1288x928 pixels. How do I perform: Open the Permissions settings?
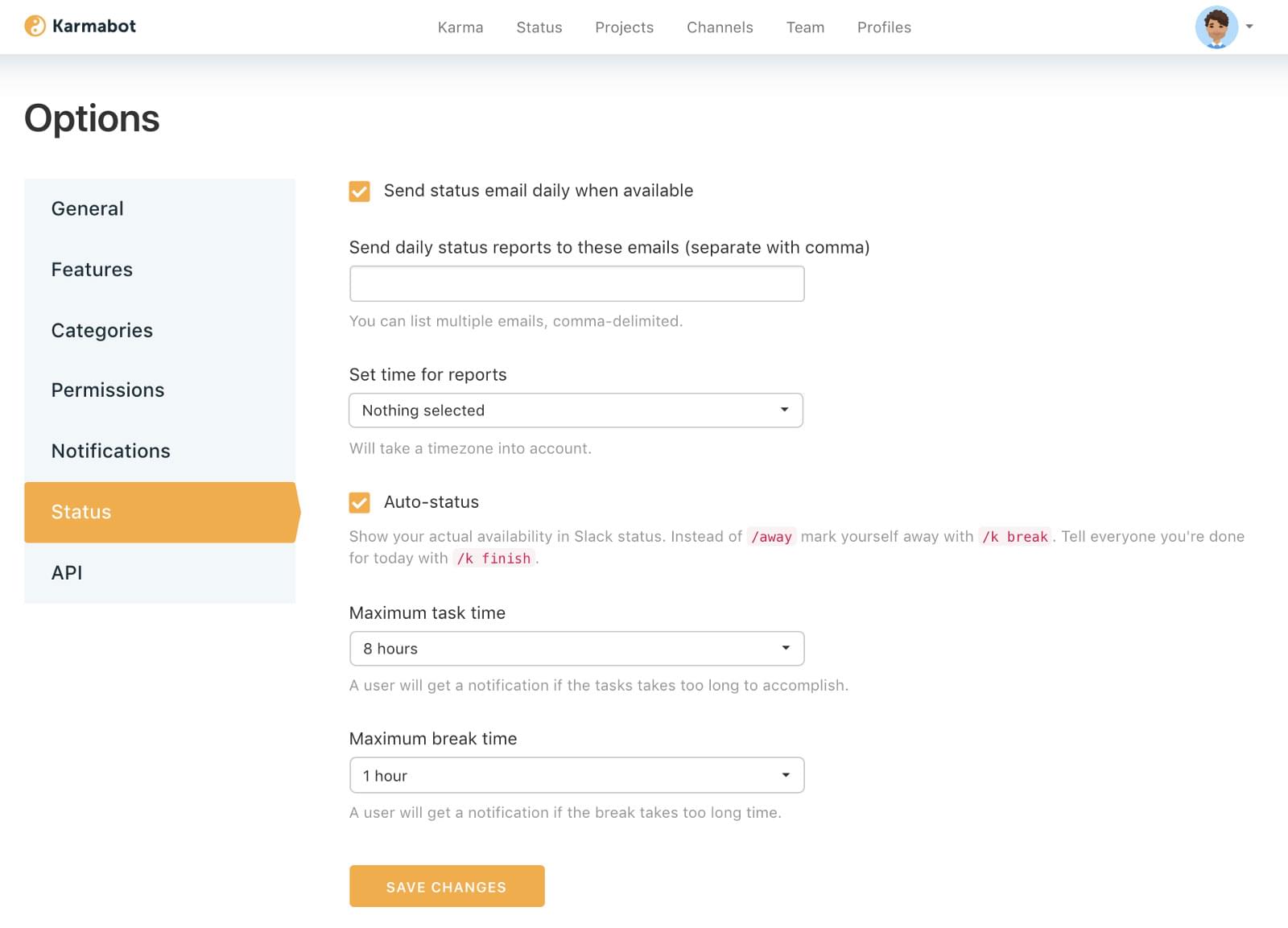pyautogui.click(x=107, y=390)
